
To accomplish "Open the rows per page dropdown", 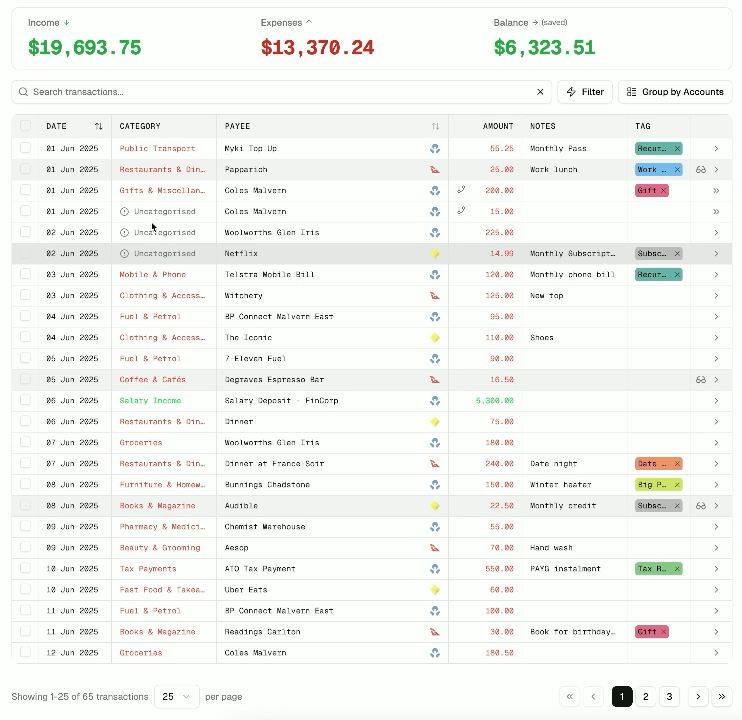I will 176,697.
